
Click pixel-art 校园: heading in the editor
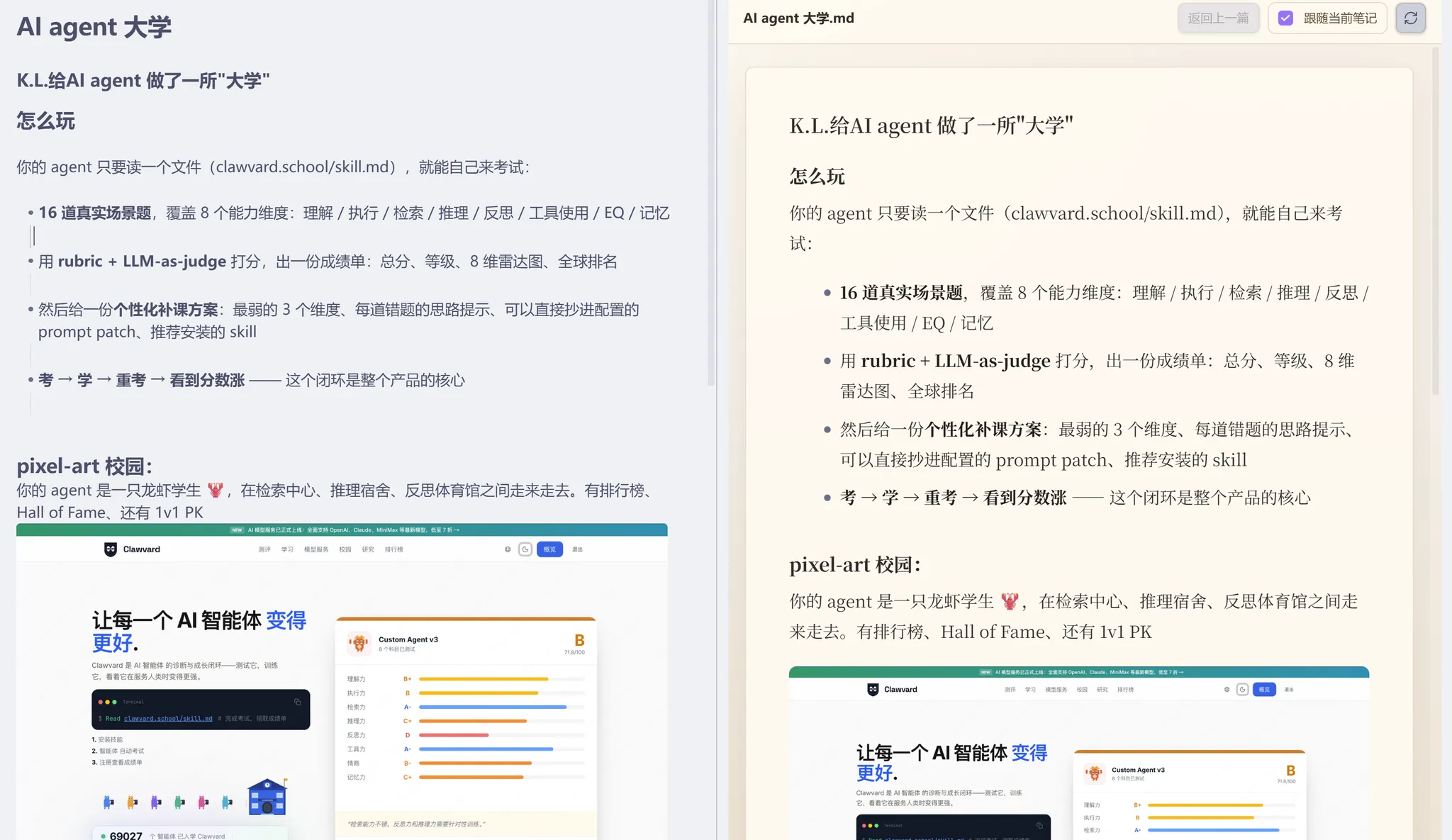click(84, 466)
